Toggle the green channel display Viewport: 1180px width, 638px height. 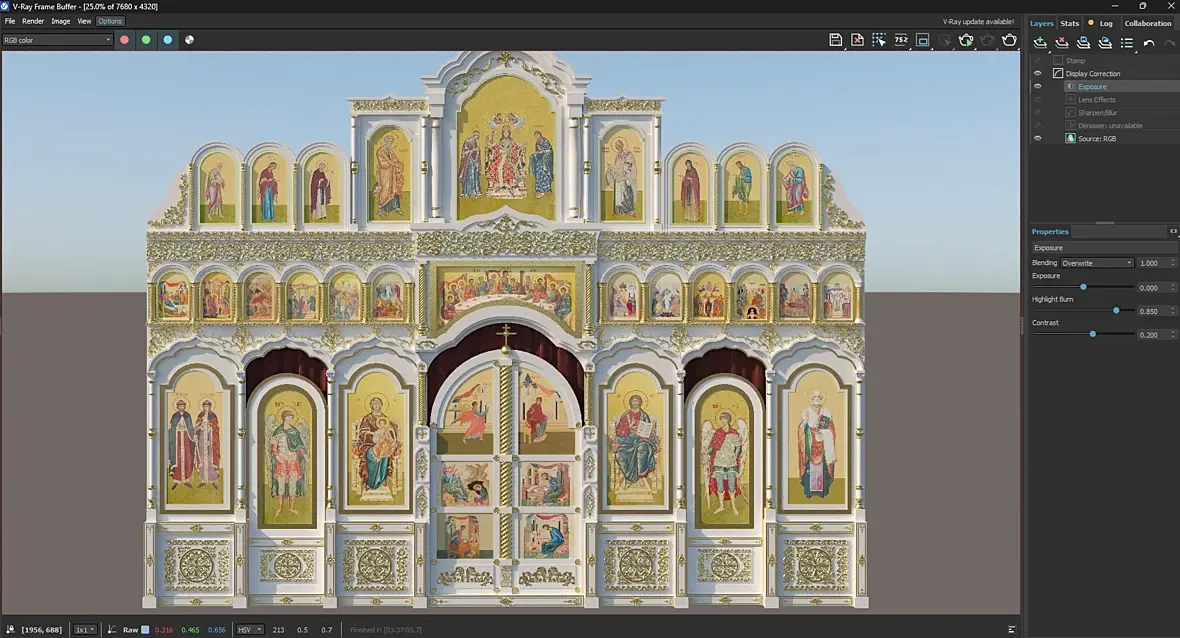pos(146,40)
